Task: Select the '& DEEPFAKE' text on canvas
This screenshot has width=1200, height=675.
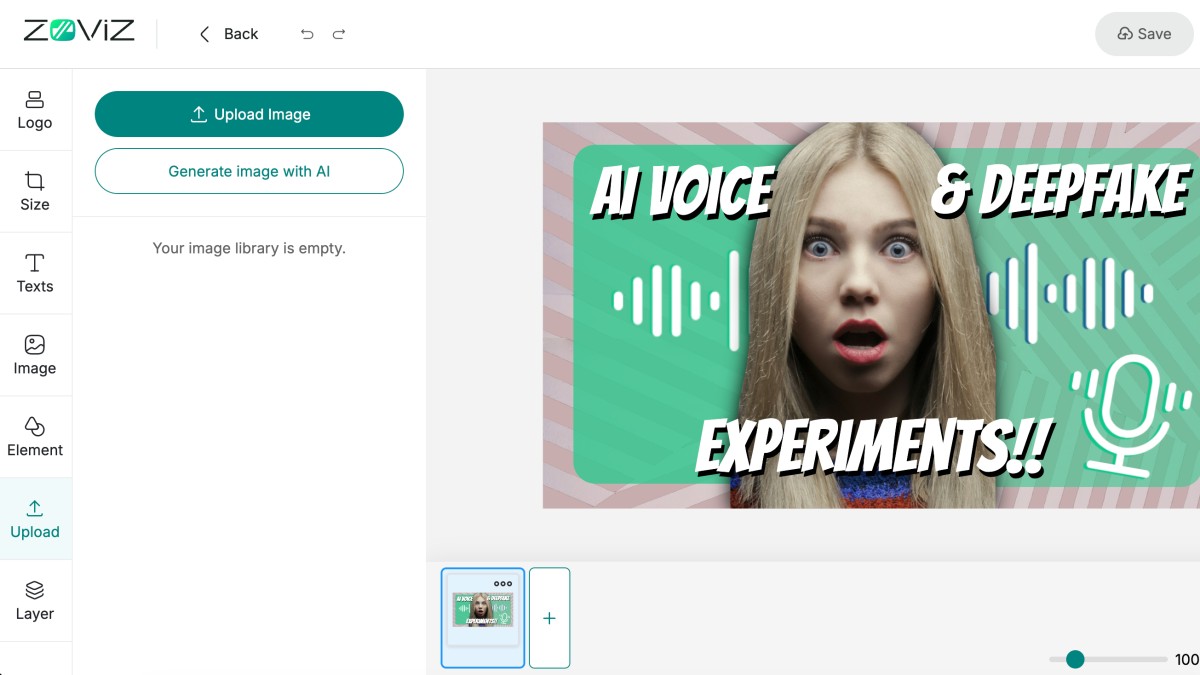Action: click(1060, 190)
